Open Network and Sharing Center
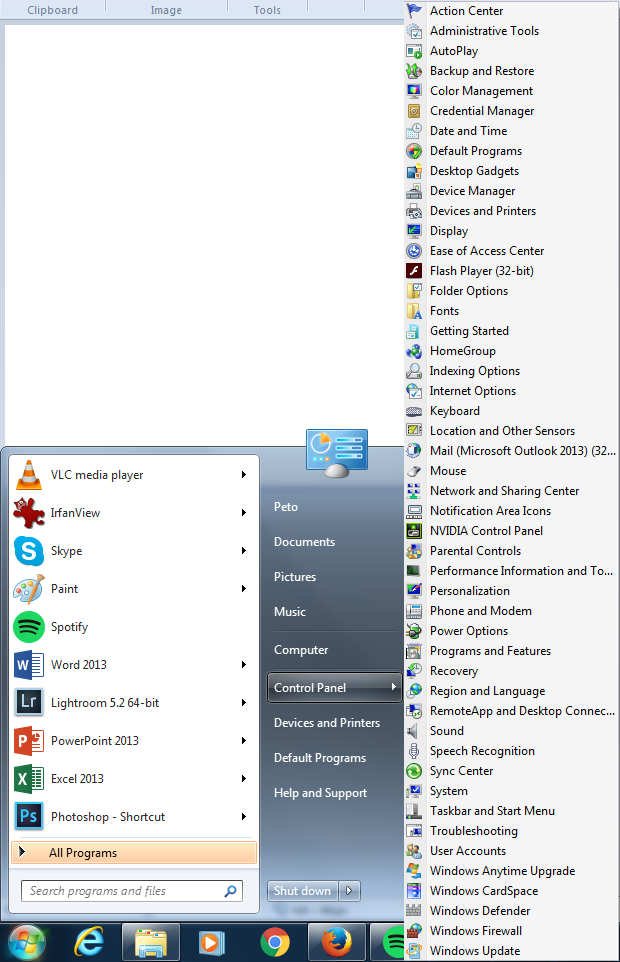 (511, 491)
